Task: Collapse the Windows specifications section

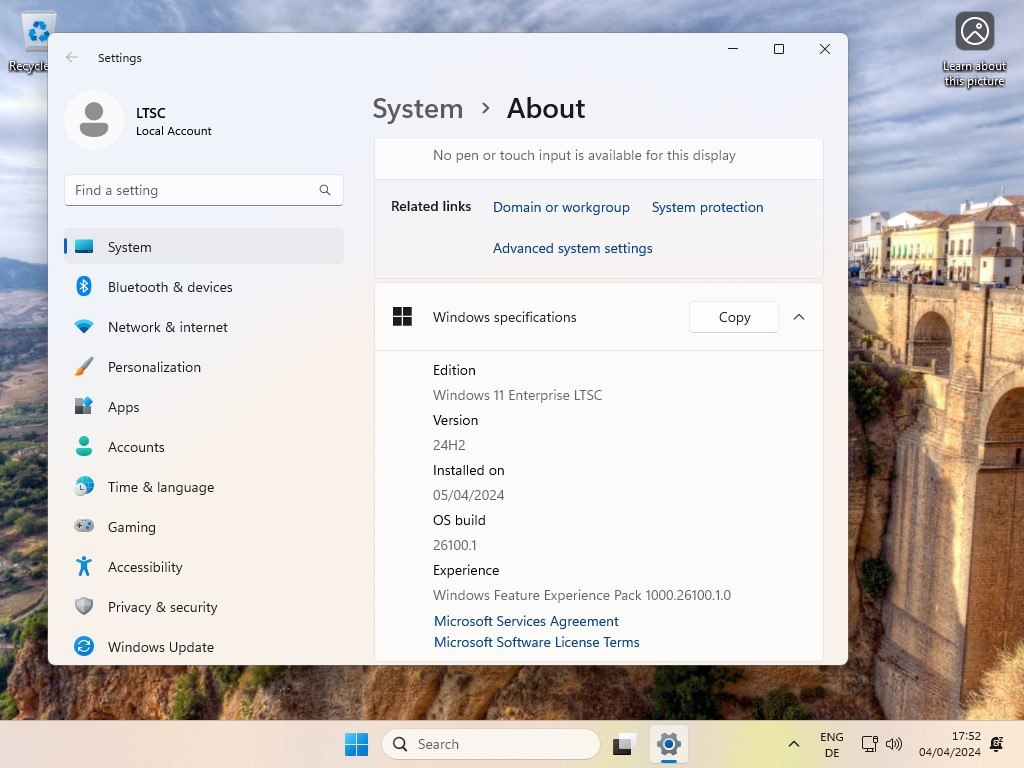Action: tap(799, 317)
